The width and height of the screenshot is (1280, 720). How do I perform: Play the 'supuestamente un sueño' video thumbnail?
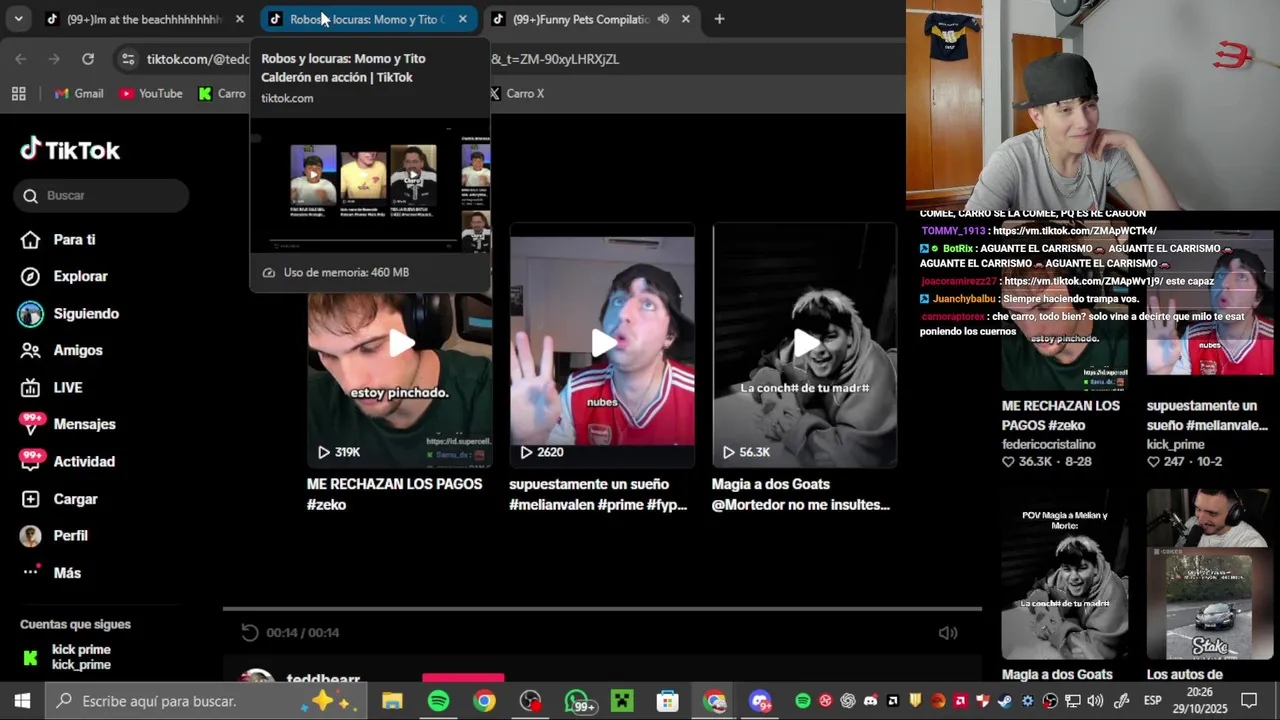pyautogui.click(x=602, y=345)
